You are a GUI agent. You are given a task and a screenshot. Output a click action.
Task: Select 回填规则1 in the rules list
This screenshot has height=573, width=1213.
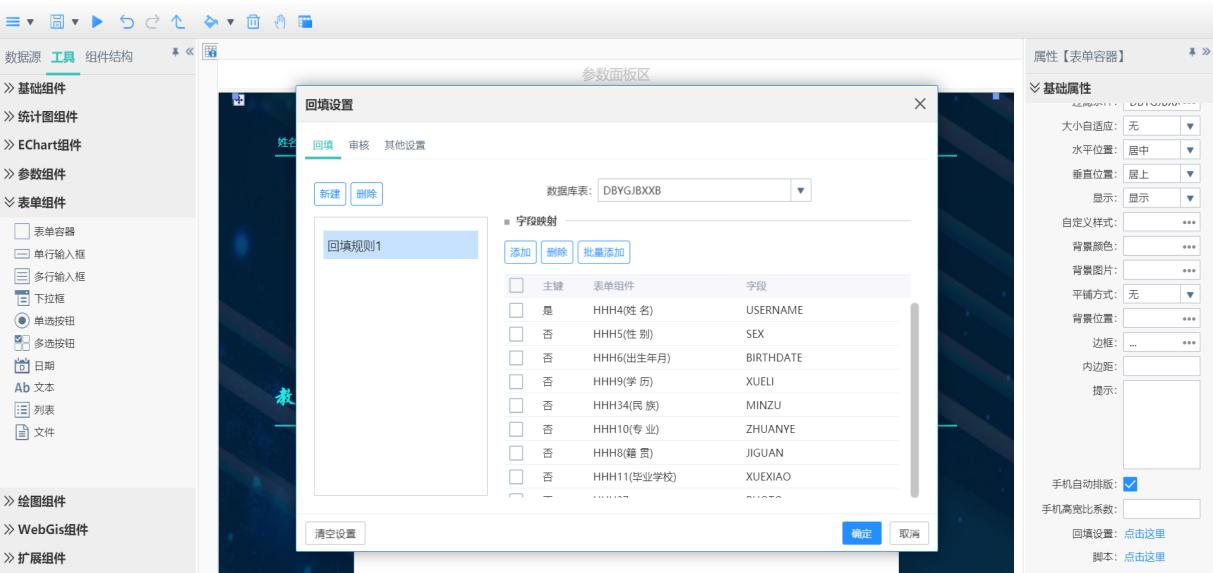[x=396, y=246]
